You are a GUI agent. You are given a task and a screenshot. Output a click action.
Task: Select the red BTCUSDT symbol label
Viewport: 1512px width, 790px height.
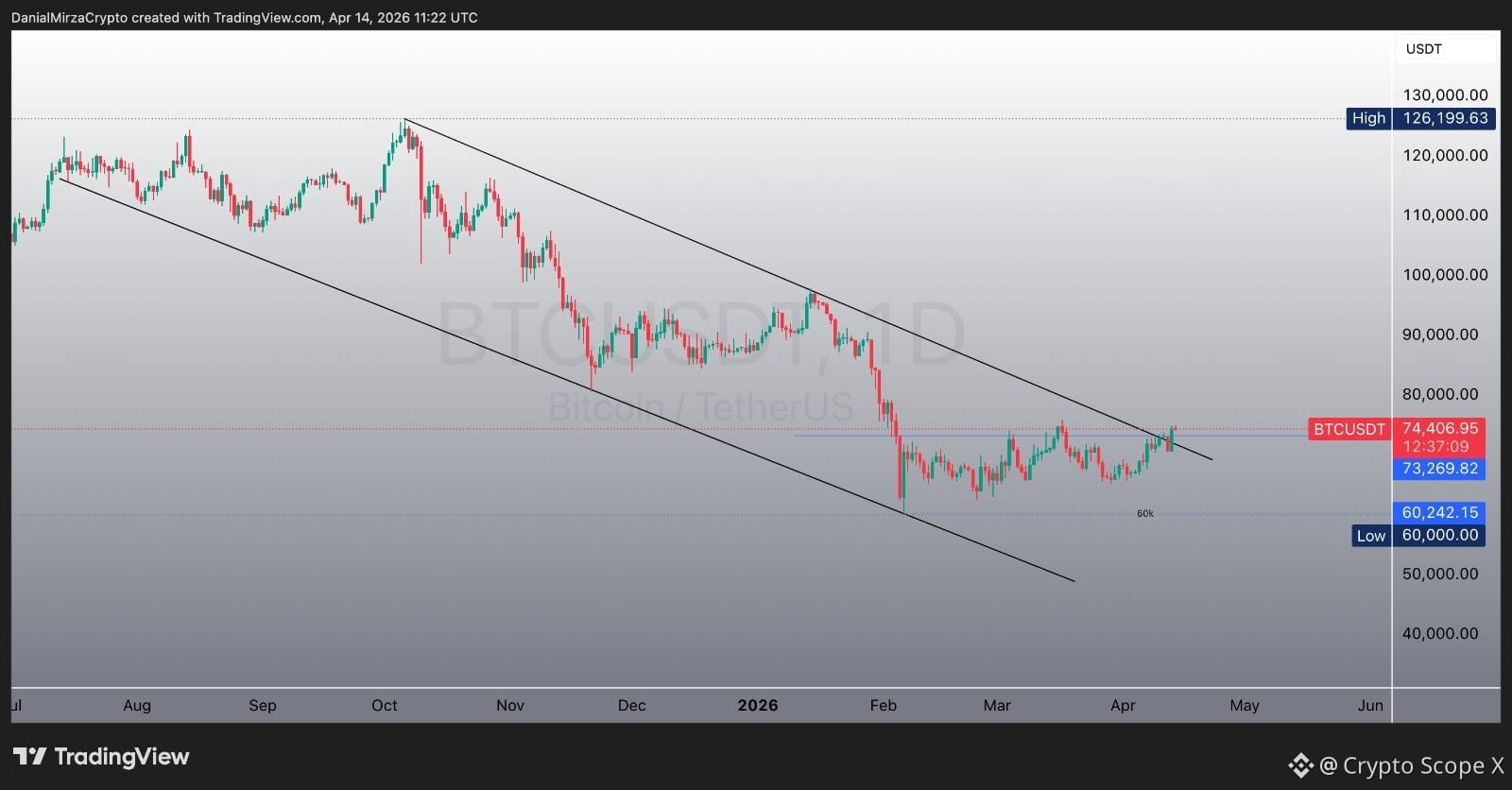(x=1349, y=429)
